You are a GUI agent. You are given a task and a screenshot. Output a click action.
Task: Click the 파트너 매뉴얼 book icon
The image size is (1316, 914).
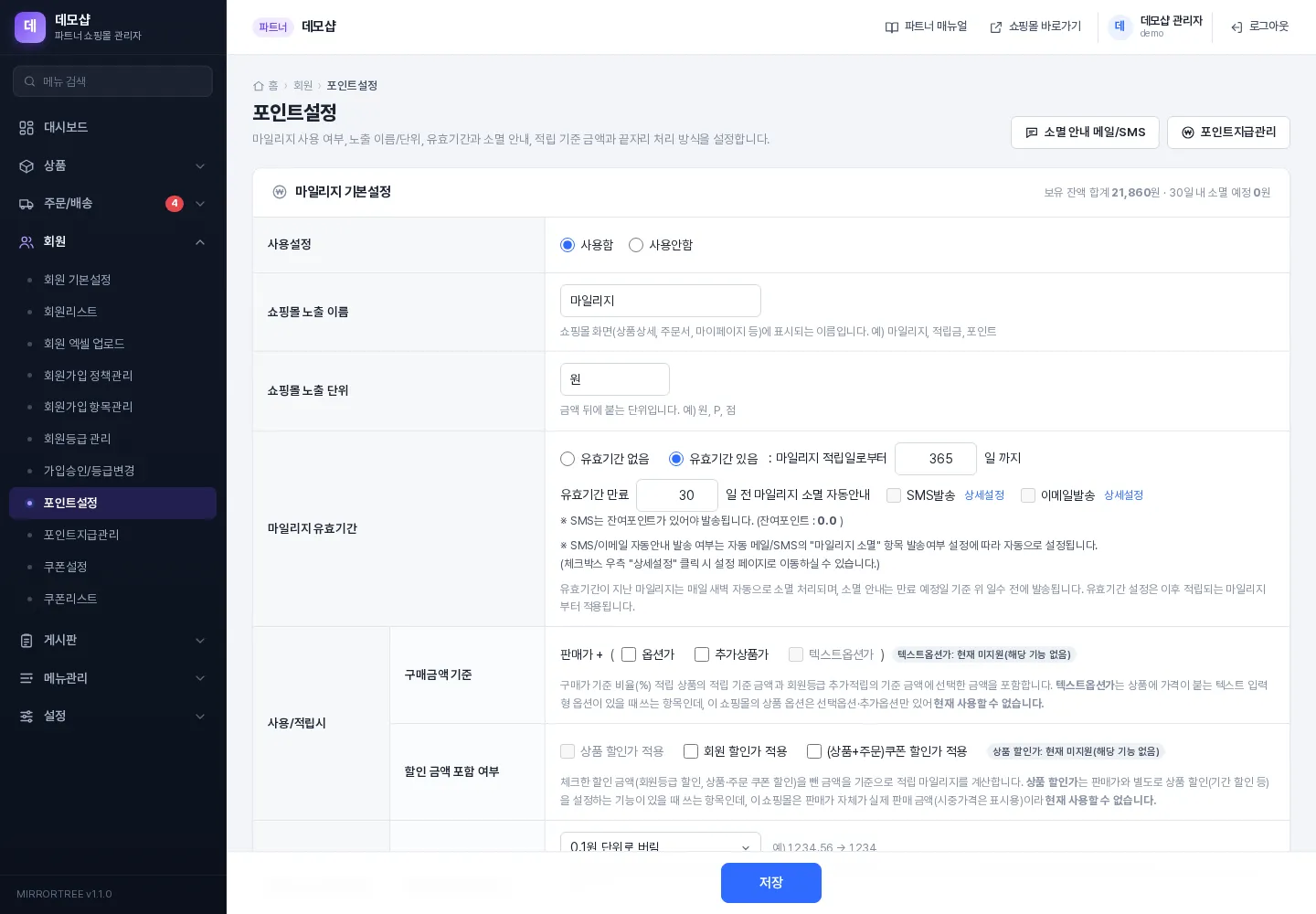(892, 27)
